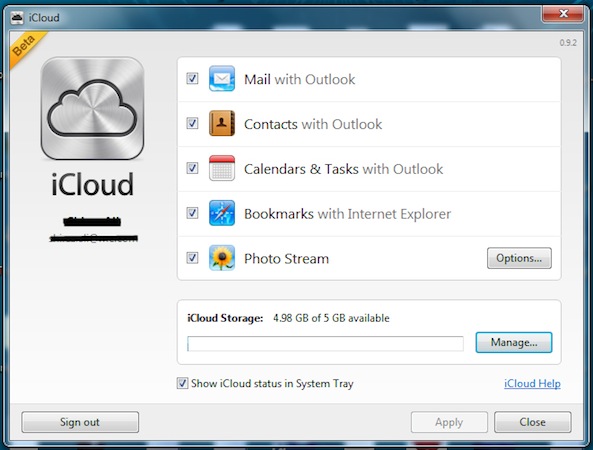
Task: Click the 4.98 GB of 5 GB available text
Action: point(331,318)
